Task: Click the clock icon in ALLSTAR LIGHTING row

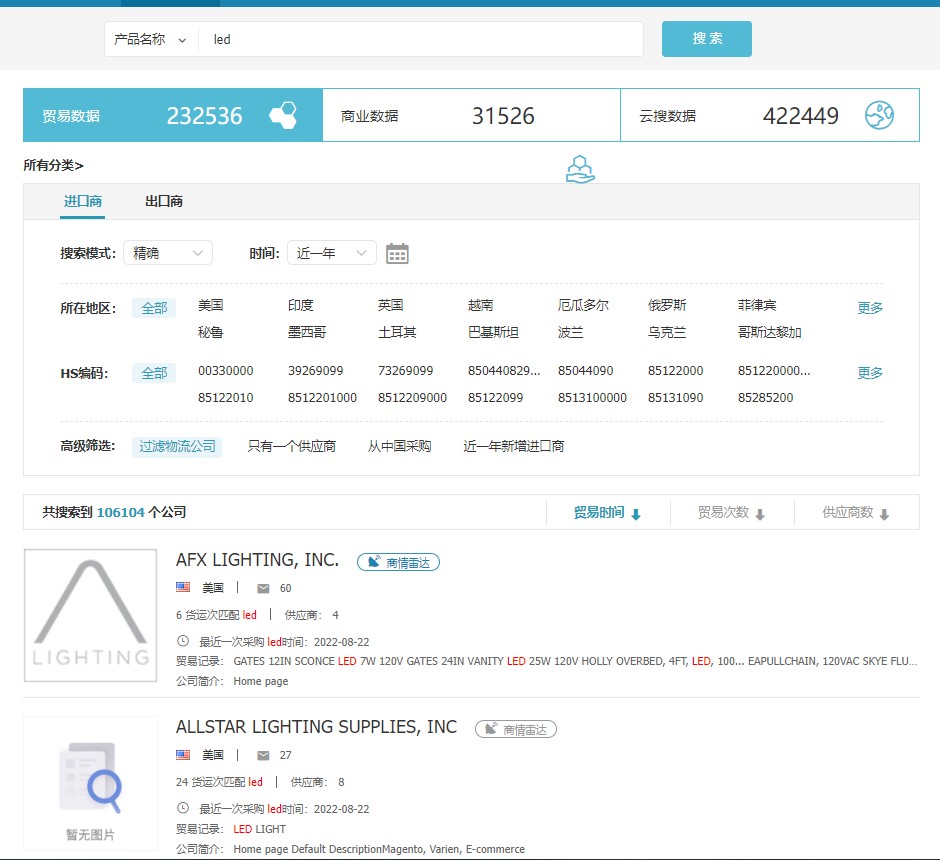Action: 183,808
